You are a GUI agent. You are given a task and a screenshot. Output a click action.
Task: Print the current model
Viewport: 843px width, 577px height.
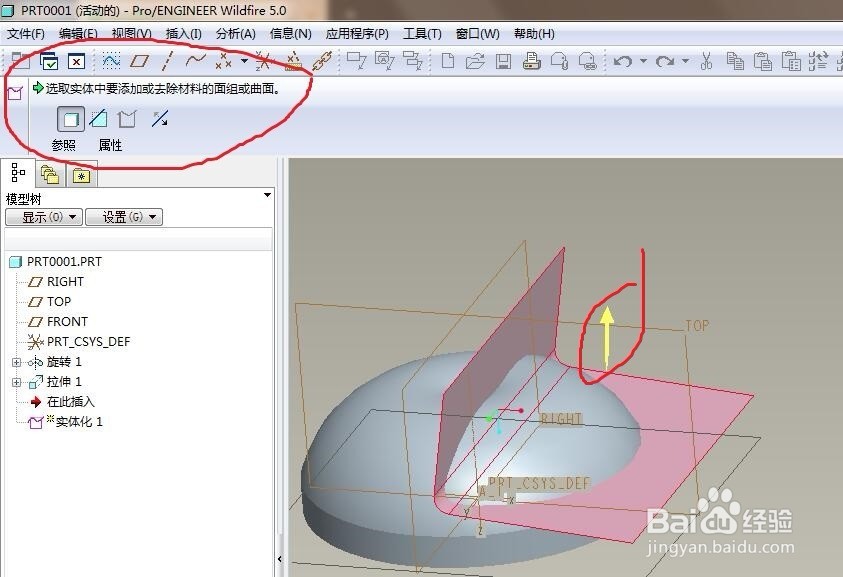tap(531, 61)
